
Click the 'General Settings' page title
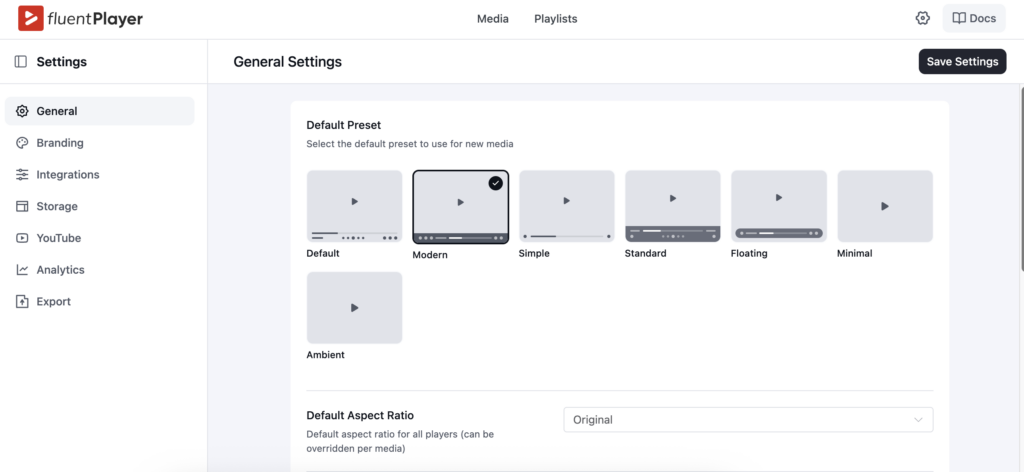click(287, 62)
